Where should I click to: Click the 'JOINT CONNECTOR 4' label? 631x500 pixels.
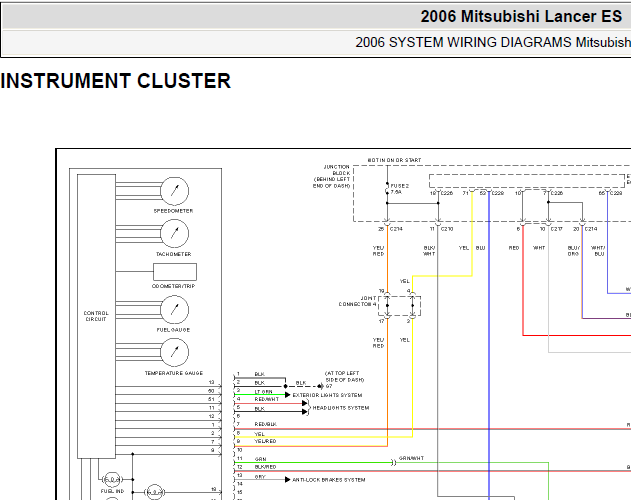358,301
